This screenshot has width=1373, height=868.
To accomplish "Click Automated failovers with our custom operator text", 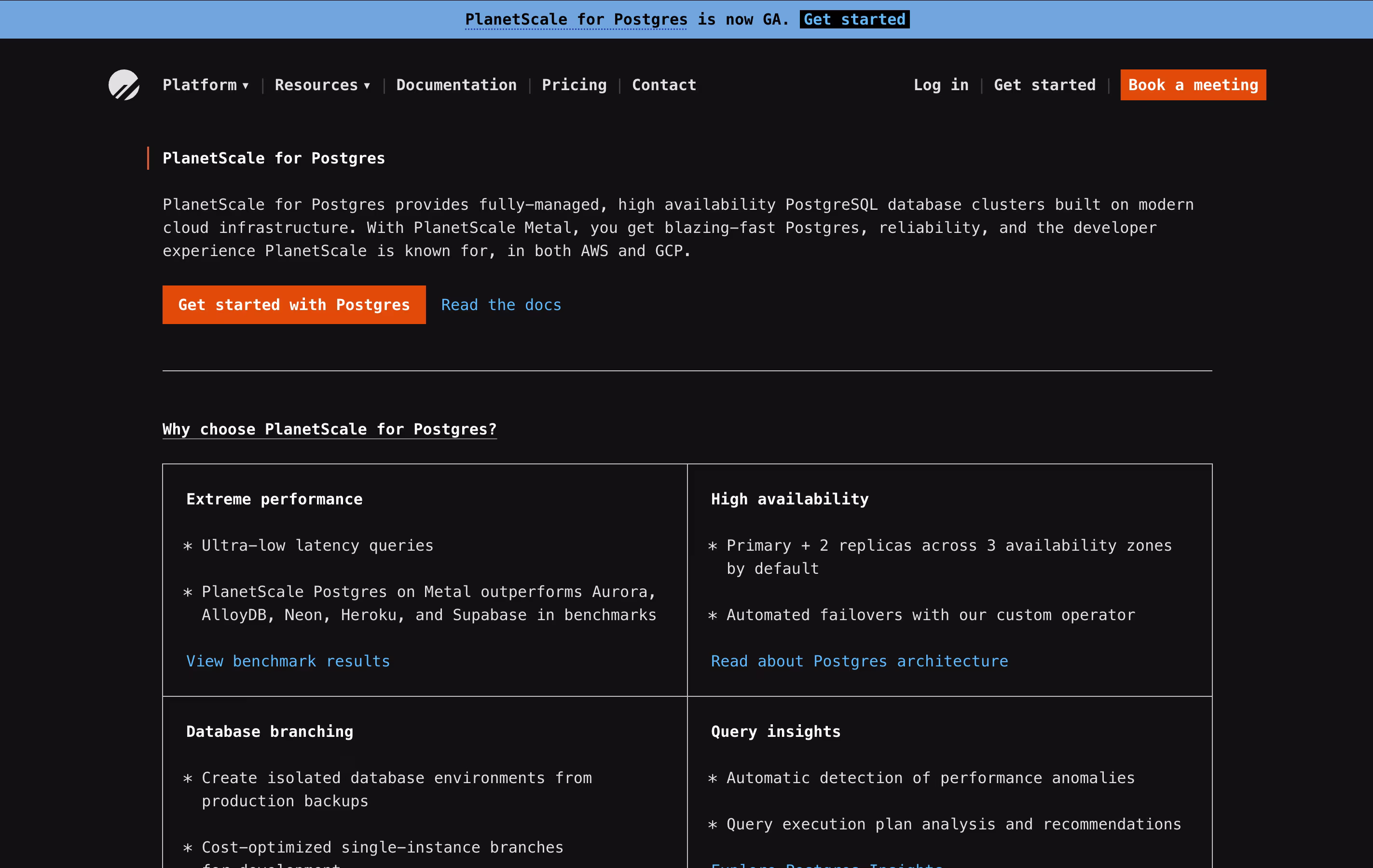I will 931,615.
